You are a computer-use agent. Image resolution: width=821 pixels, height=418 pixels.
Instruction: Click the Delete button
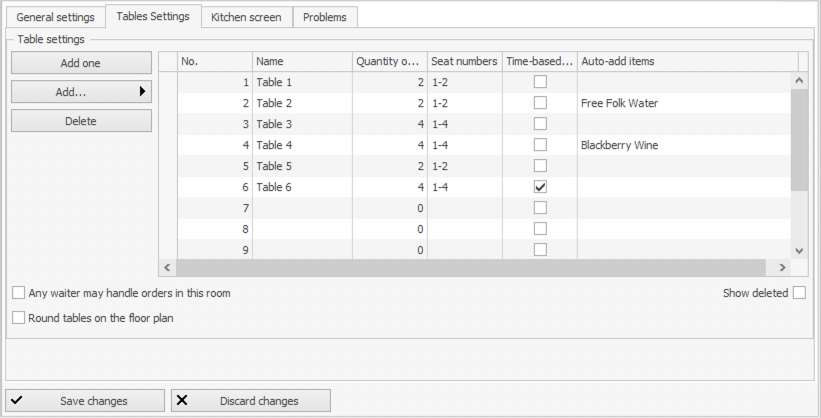pos(81,121)
